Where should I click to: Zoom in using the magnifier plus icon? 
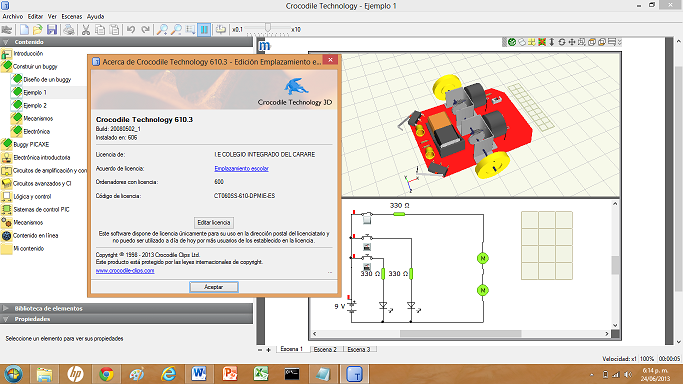[162, 30]
